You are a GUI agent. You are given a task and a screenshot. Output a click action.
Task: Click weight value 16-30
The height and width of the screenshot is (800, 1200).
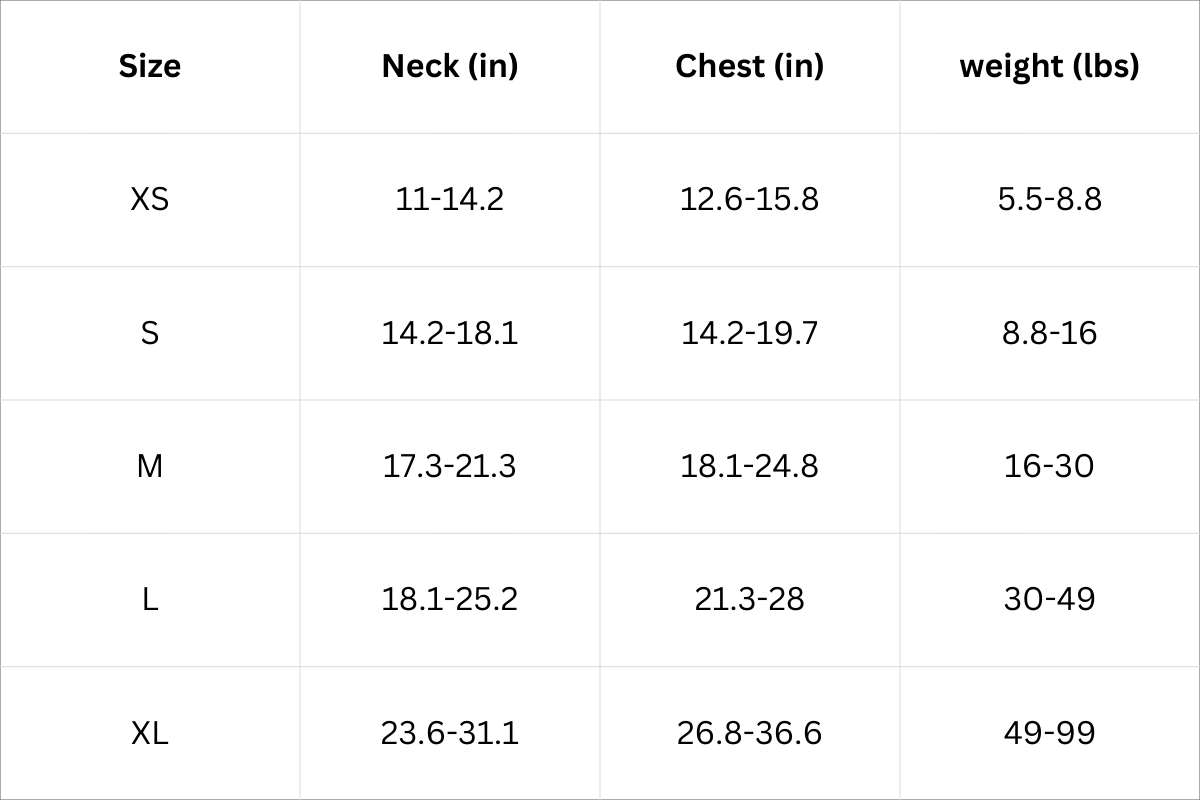point(1049,466)
